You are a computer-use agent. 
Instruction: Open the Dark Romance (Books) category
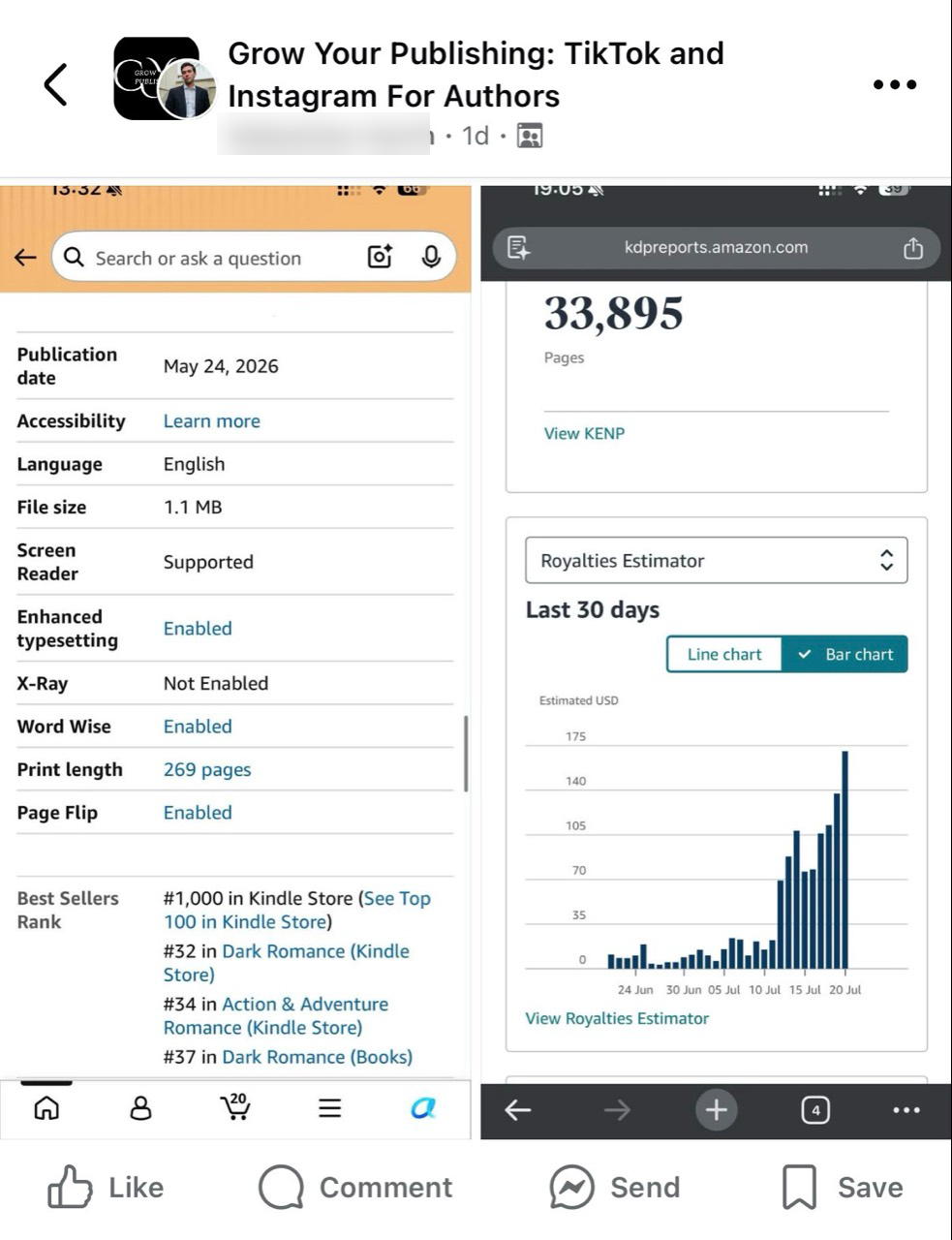318,1057
